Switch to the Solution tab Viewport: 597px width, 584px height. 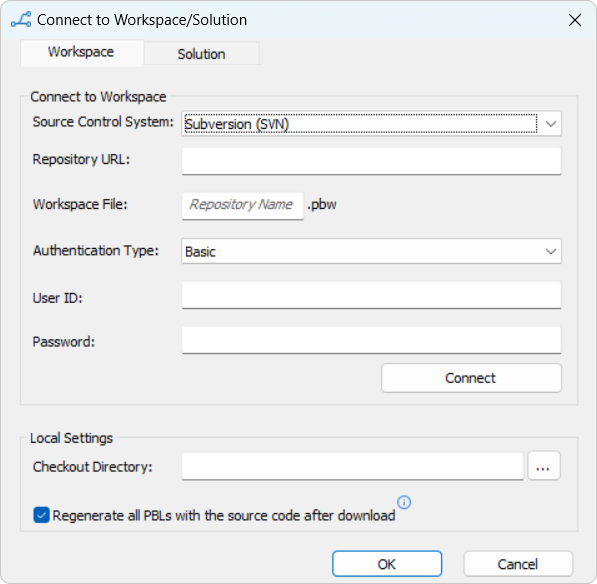[201, 54]
